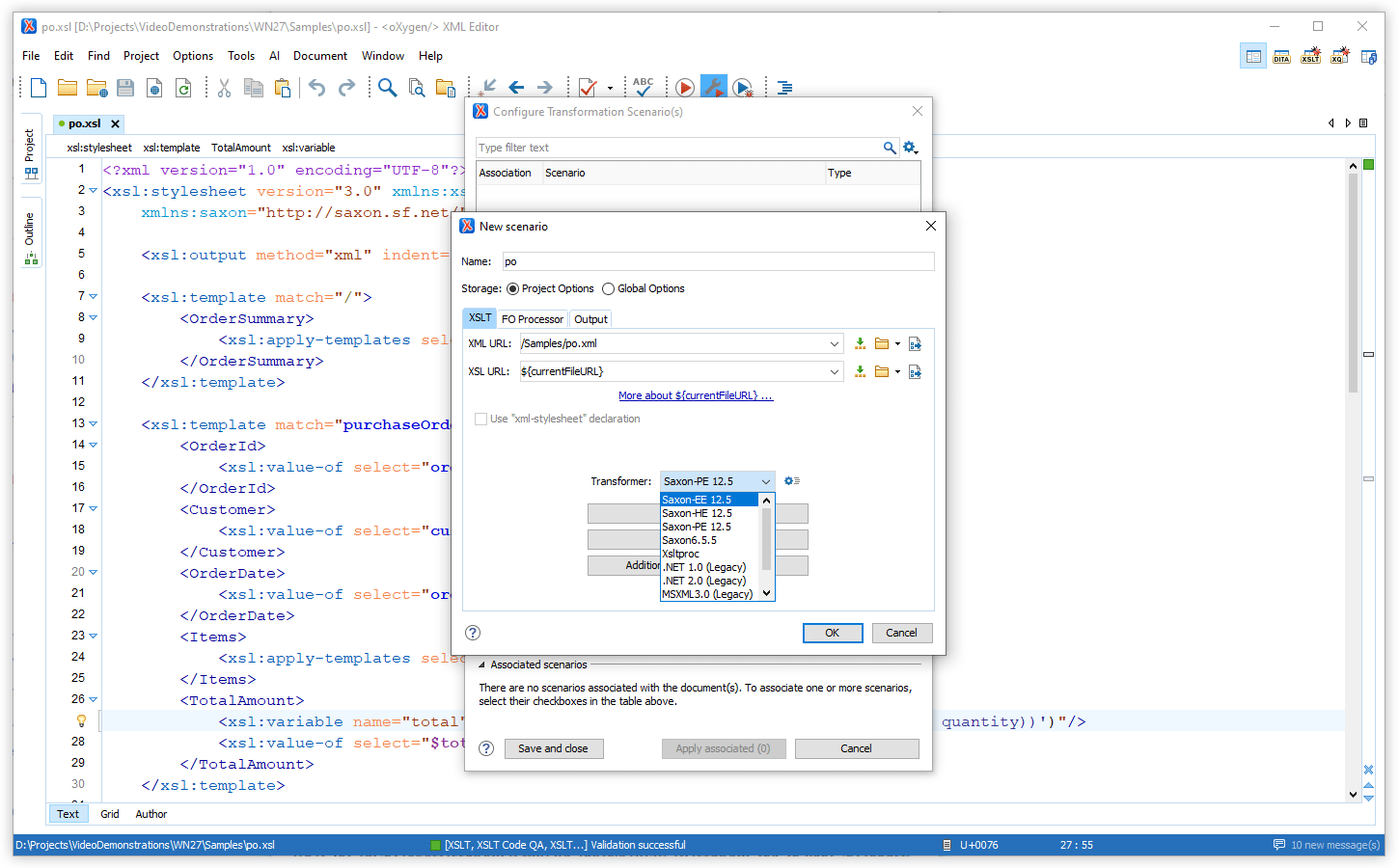Click the Validate checkmark toolbar icon
Screen dimensions: 1399x868
click(x=588, y=88)
